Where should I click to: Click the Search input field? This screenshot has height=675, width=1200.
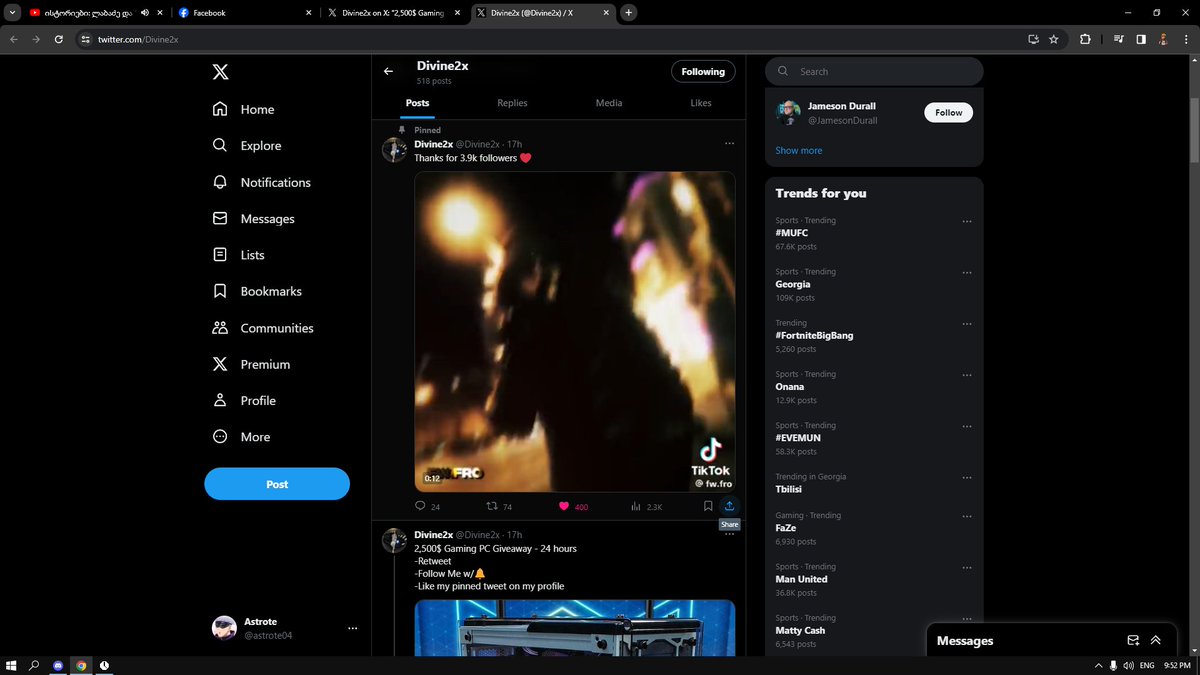pos(874,71)
